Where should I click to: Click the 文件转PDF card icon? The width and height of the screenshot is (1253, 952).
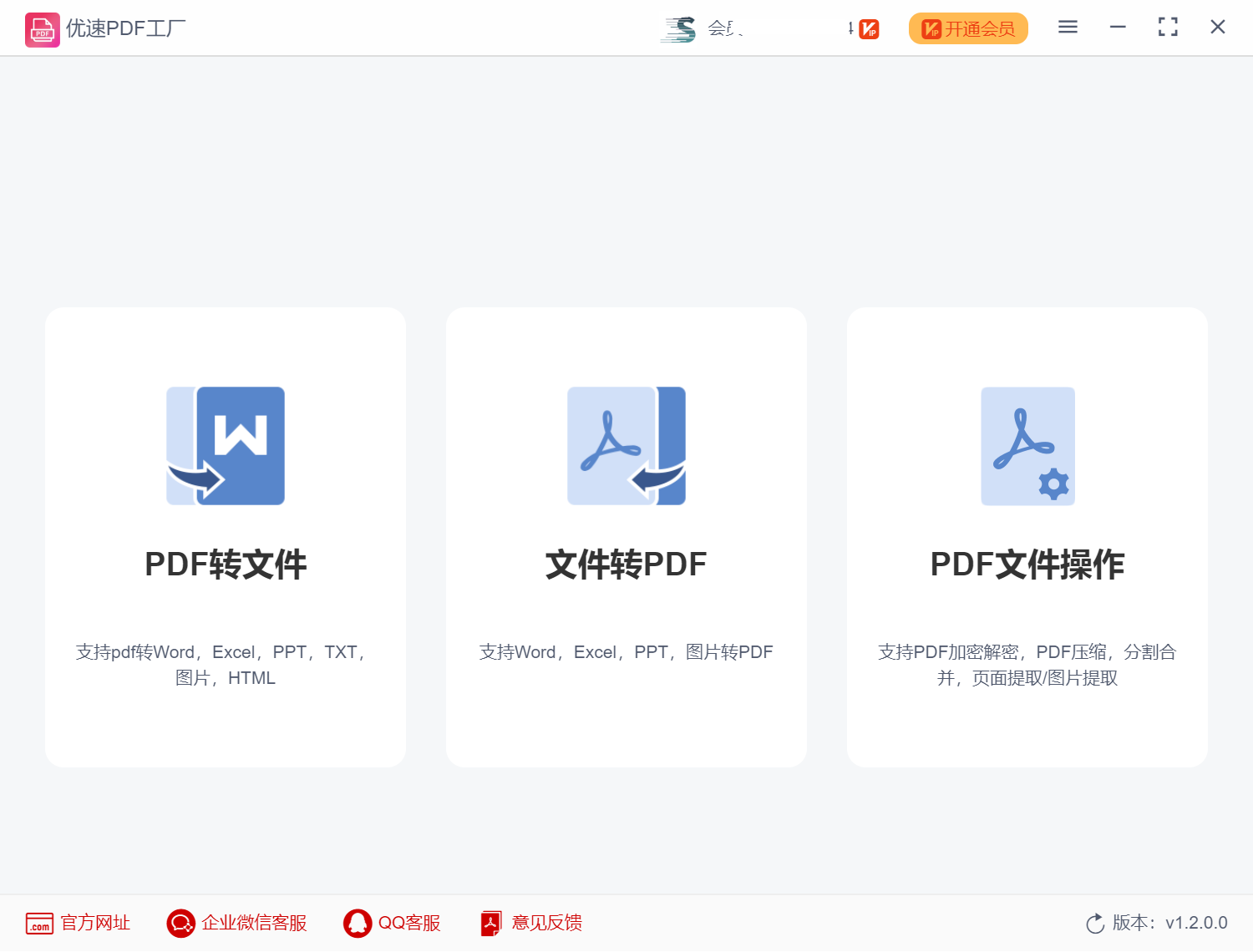coord(626,446)
